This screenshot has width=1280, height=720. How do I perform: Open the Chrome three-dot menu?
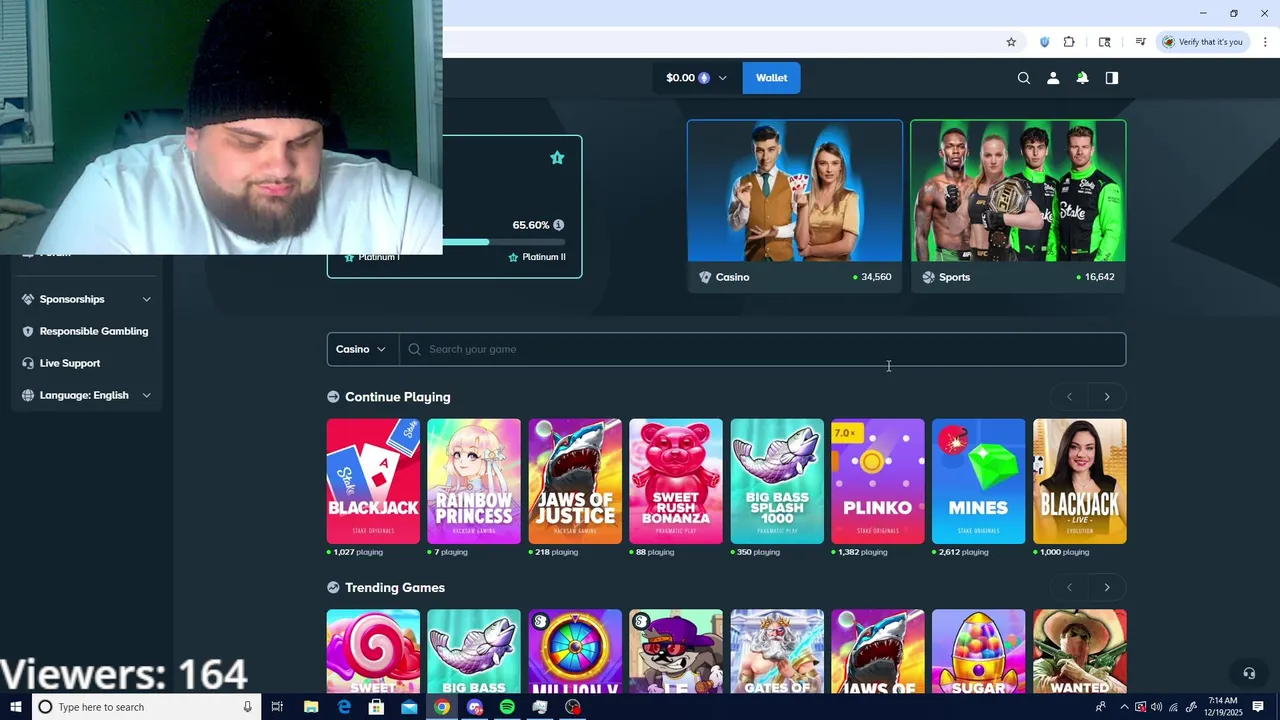point(1265,42)
